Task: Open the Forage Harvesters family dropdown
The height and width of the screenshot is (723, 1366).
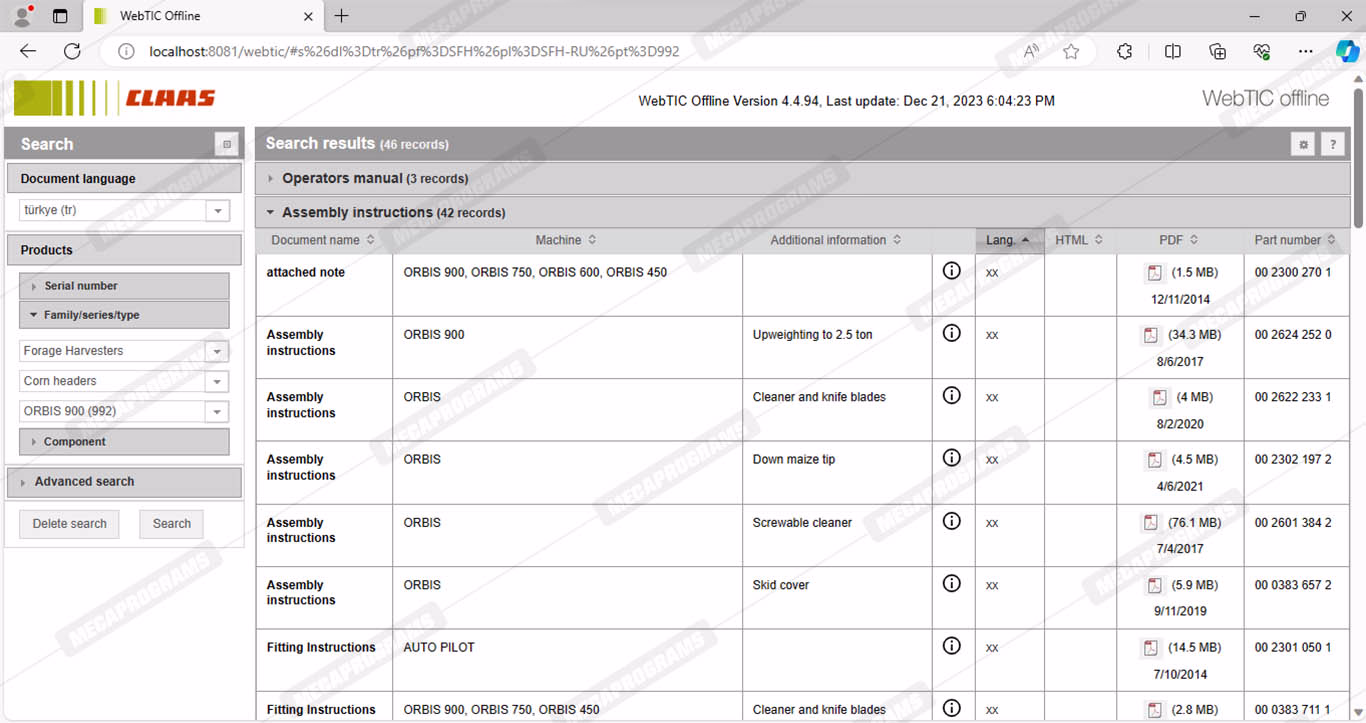Action: tap(217, 351)
